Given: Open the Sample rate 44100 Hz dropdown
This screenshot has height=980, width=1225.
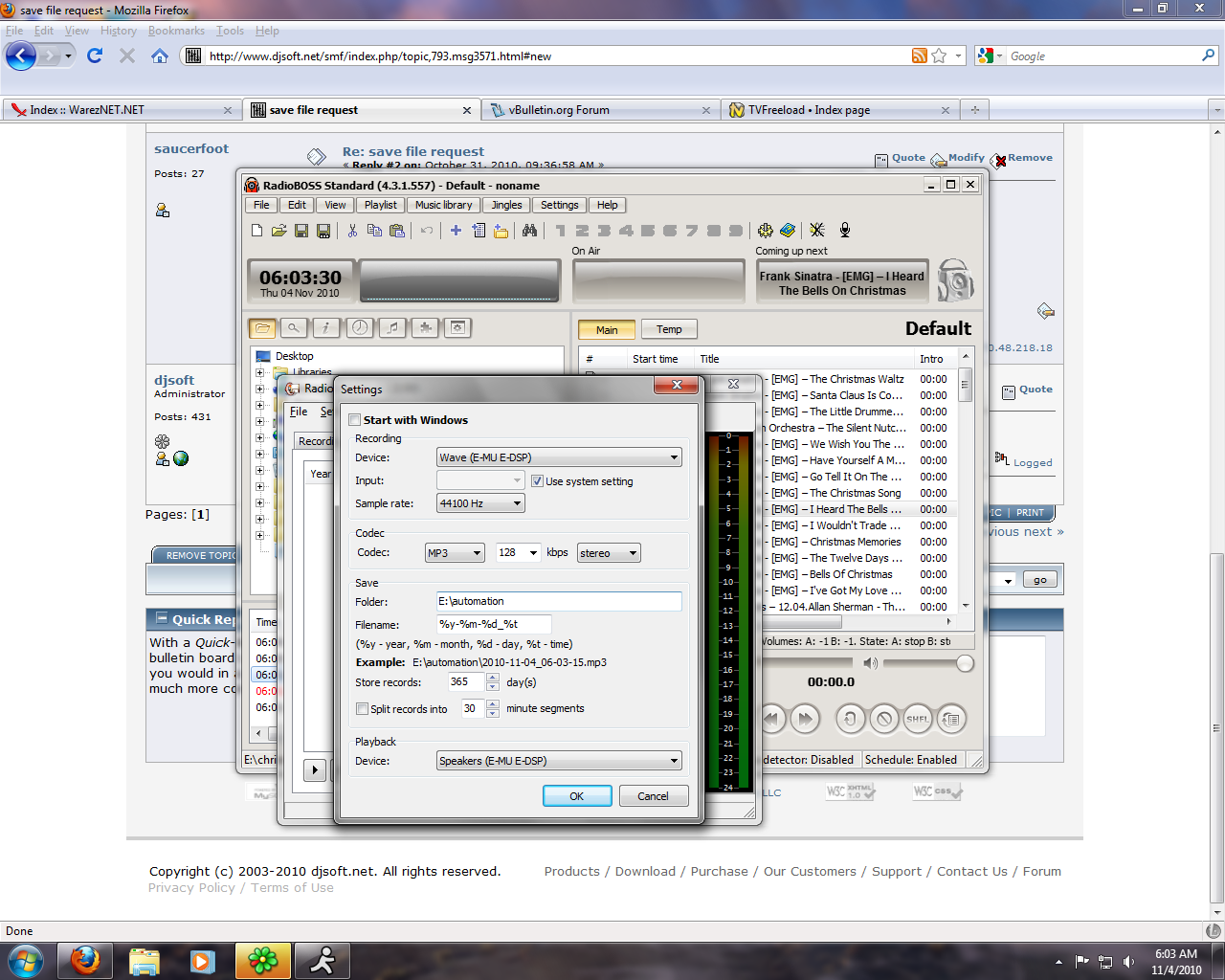Looking at the screenshot, I should click(x=480, y=503).
